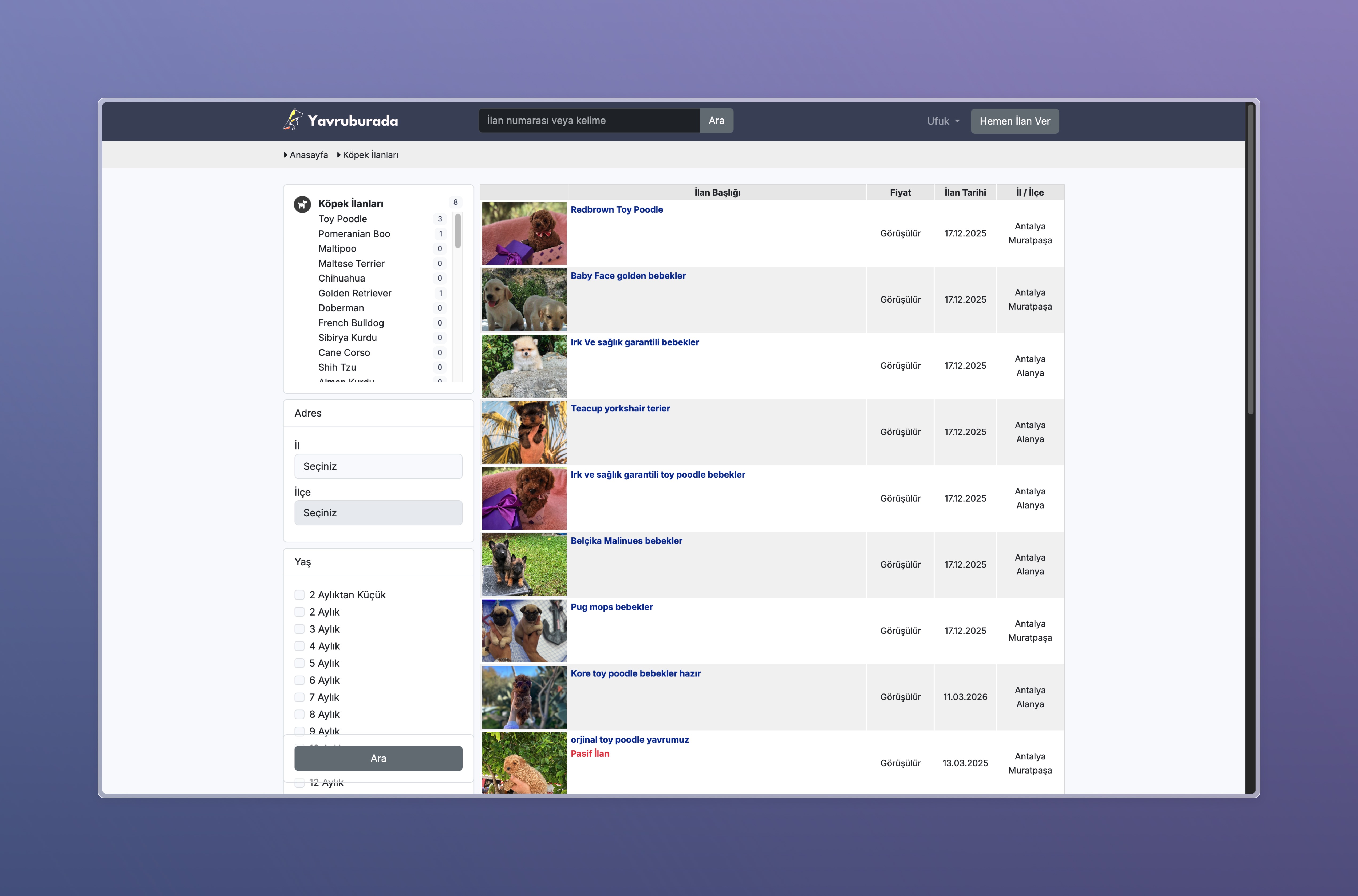Image resolution: width=1358 pixels, height=896 pixels.
Task: Enable the 4 Aylık age filter
Action: (299, 646)
